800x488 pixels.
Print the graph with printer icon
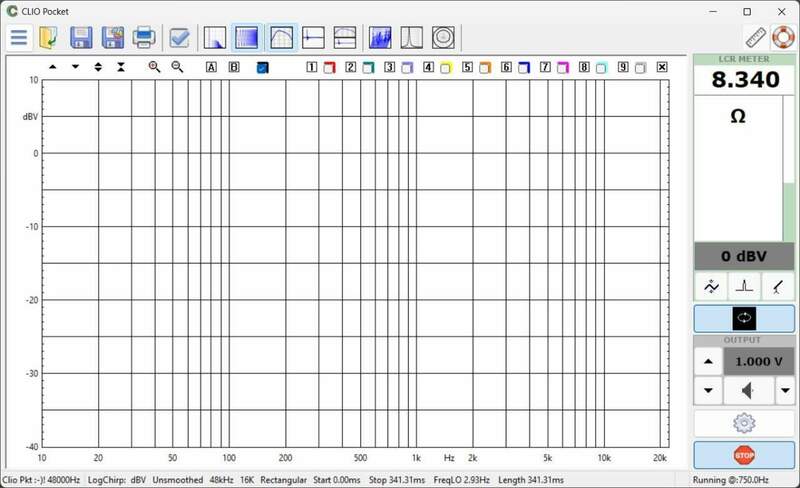[144, 38]
